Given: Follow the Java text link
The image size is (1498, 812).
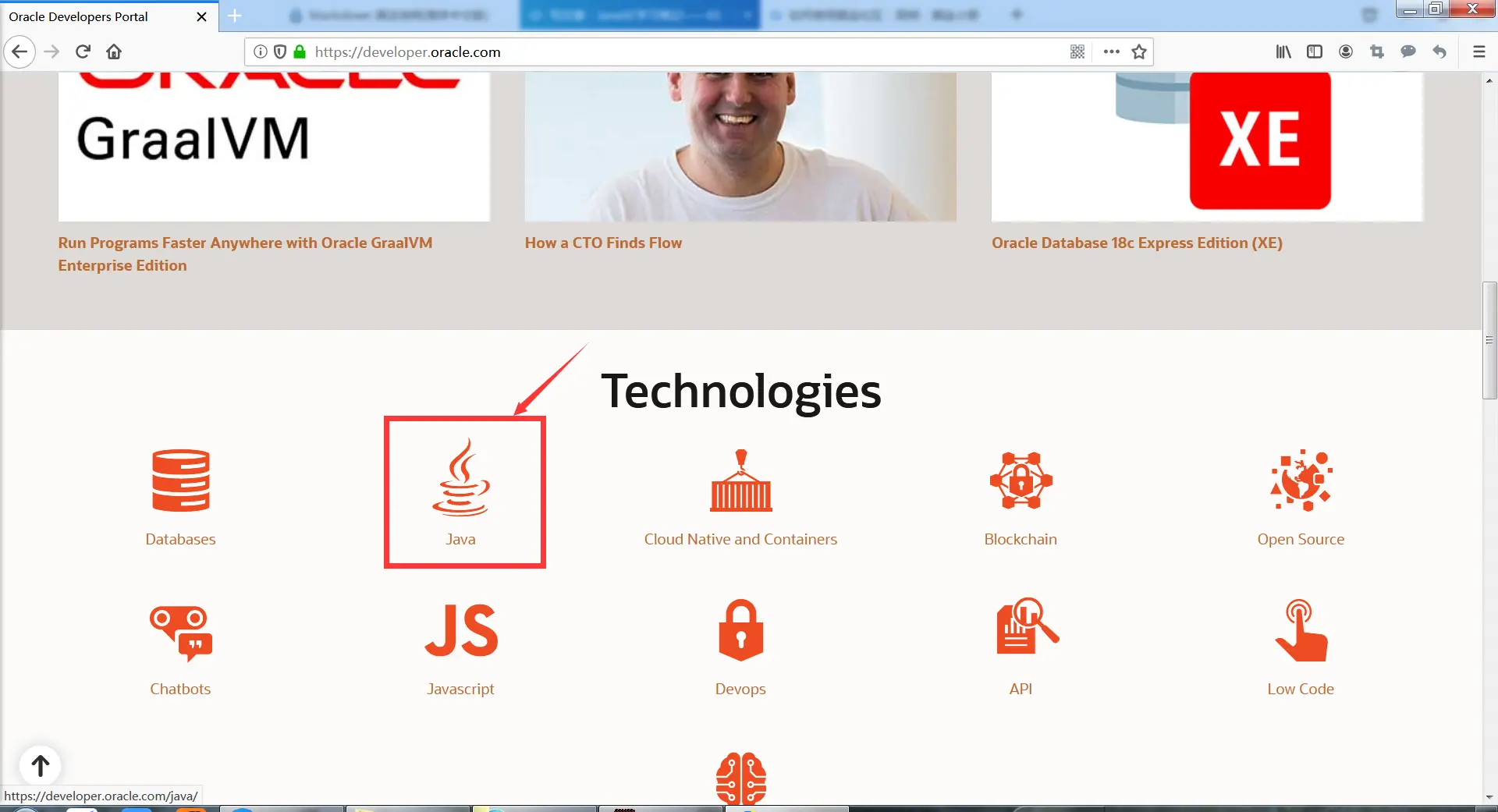Looking at the screenshot, I should click(461, 539).
